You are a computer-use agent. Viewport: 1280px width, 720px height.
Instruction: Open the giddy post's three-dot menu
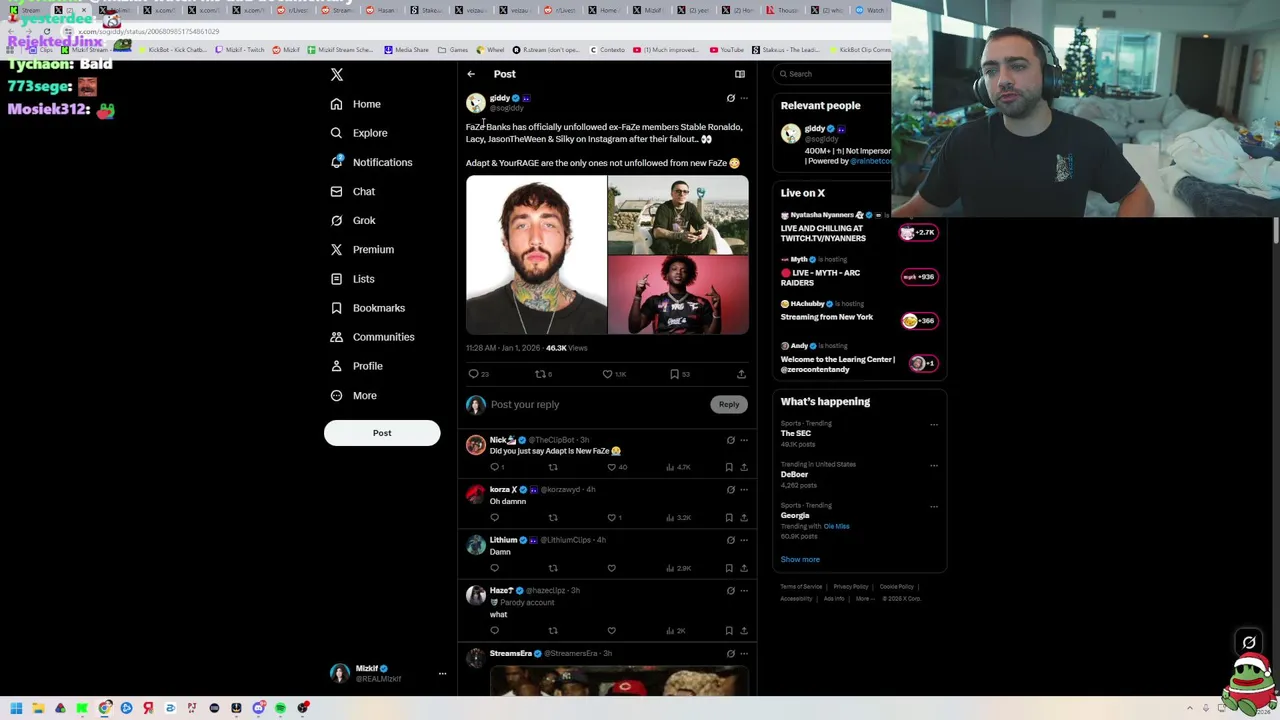(744, 99)
